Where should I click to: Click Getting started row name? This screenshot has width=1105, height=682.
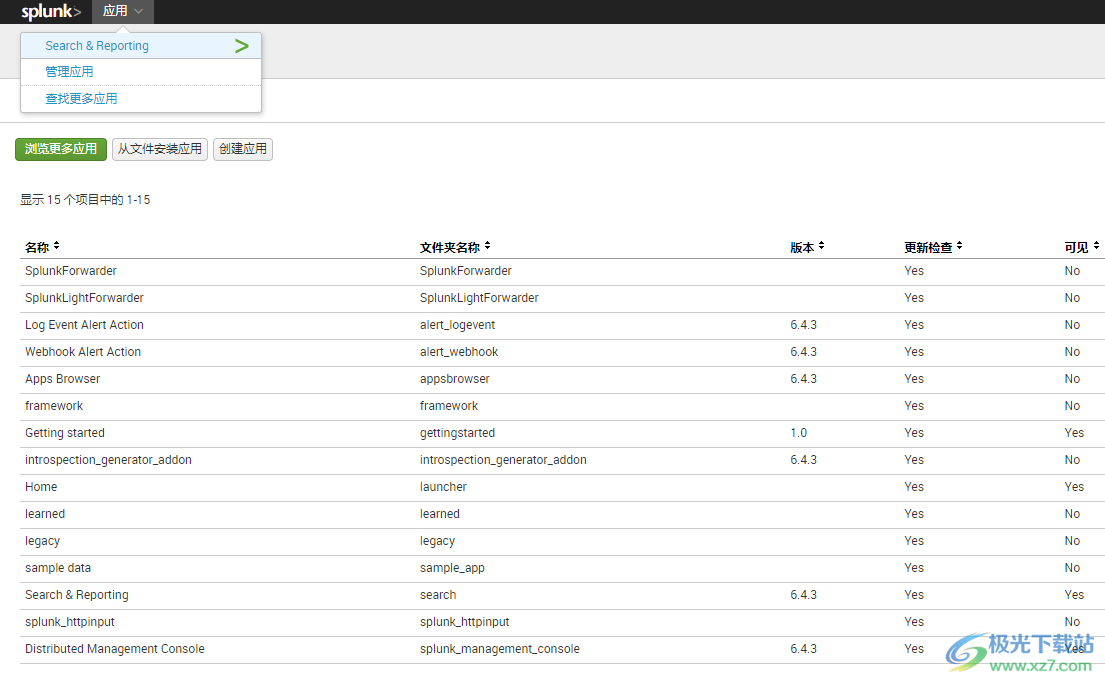(65, 433)
